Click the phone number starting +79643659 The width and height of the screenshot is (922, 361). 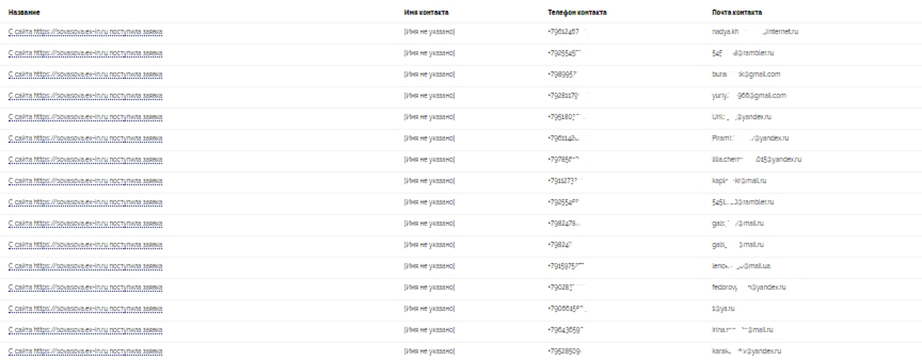click(x=566, y=330)
